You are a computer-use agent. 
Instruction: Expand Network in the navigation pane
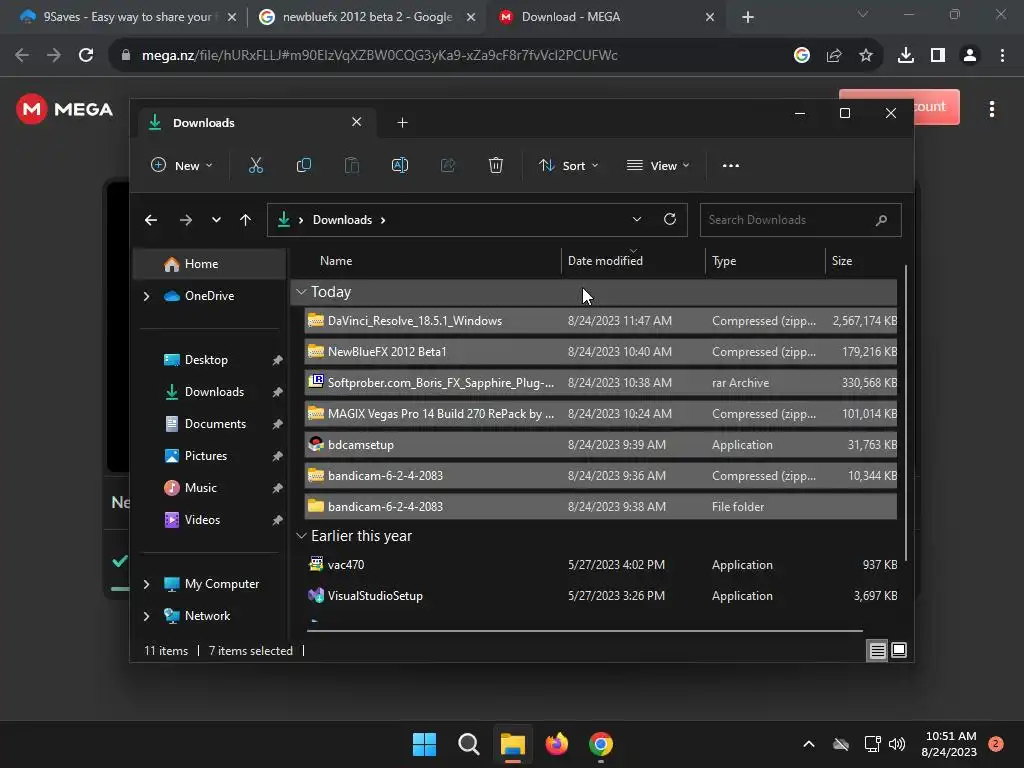click(x=146, y=616)
